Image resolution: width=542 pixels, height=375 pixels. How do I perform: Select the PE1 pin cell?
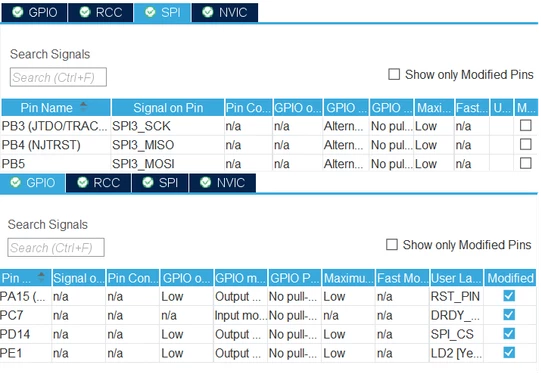tap(25, 353)
